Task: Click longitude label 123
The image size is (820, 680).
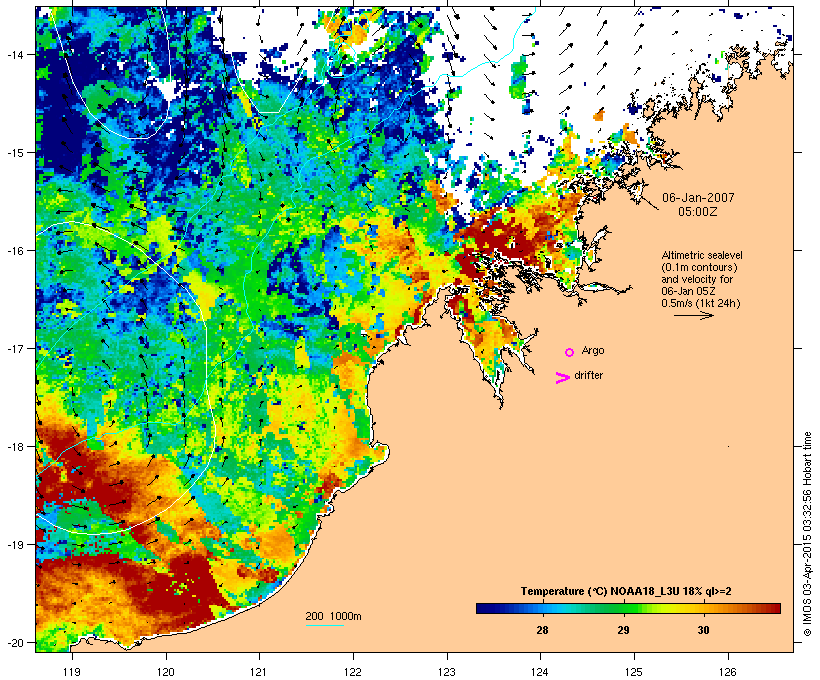Action: 447,672
